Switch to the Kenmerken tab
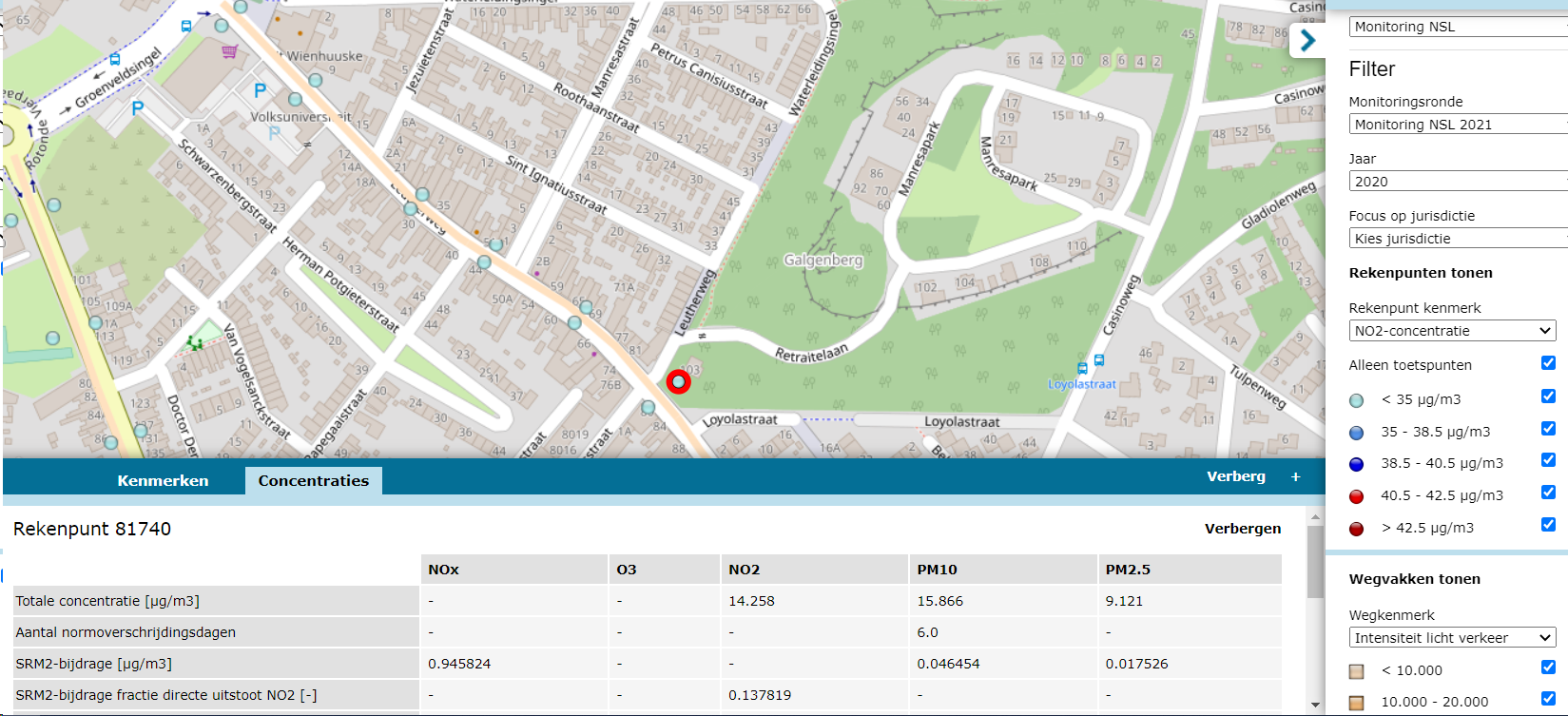Image resolution: width=1568 pixels, height=716 pixels. (163, 481)
